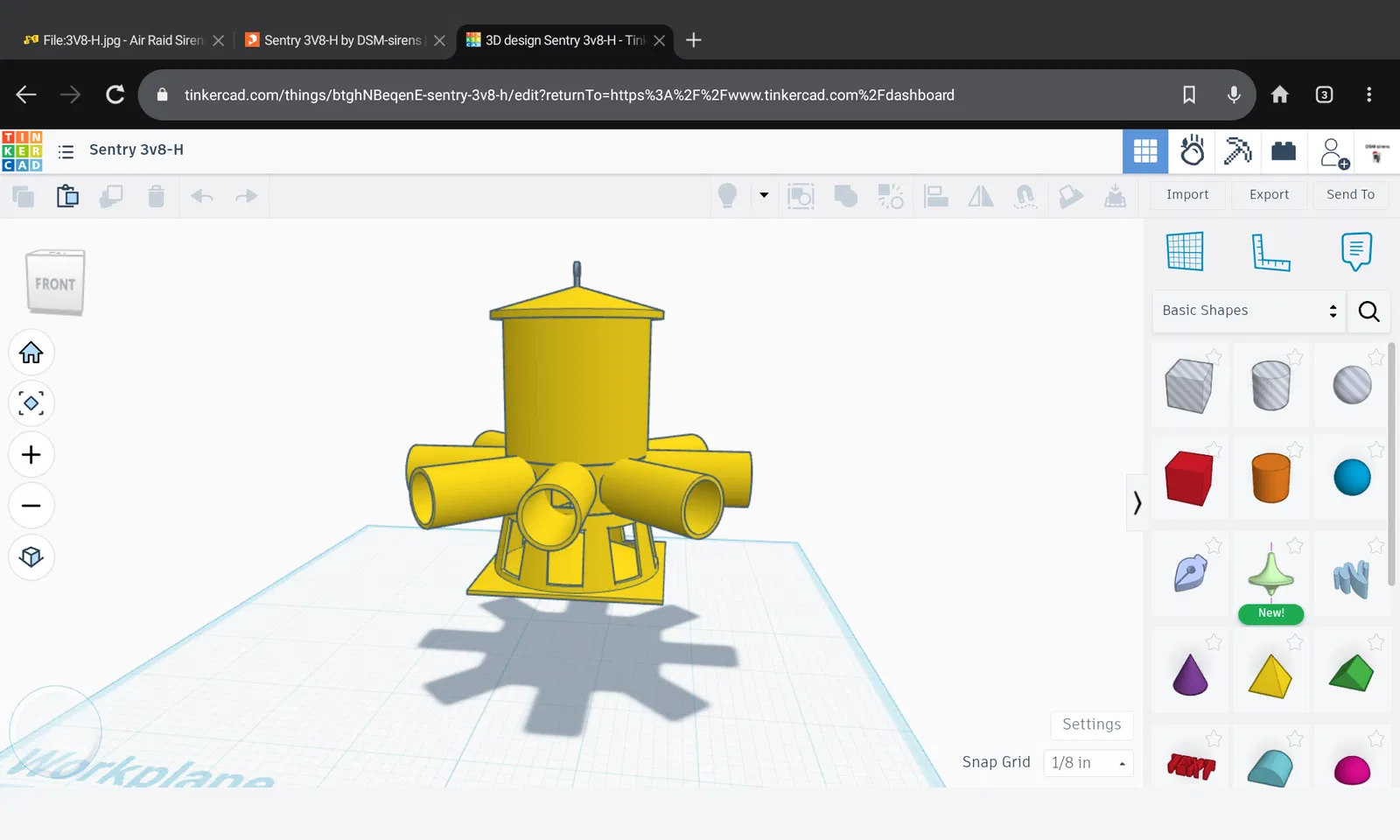This screenshot has width=1400, height=840.
Task: Undo the last action
Action: [202, 196]
